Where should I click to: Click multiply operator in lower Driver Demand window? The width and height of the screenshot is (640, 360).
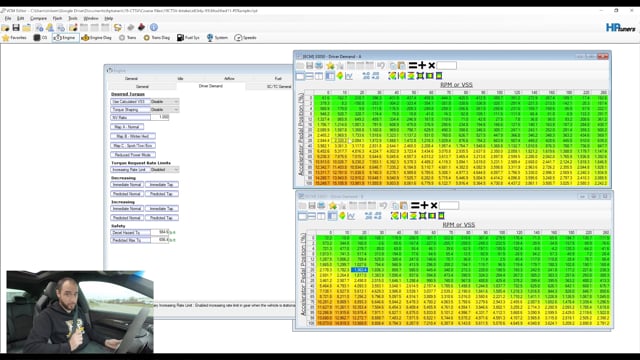click(434, 205)
